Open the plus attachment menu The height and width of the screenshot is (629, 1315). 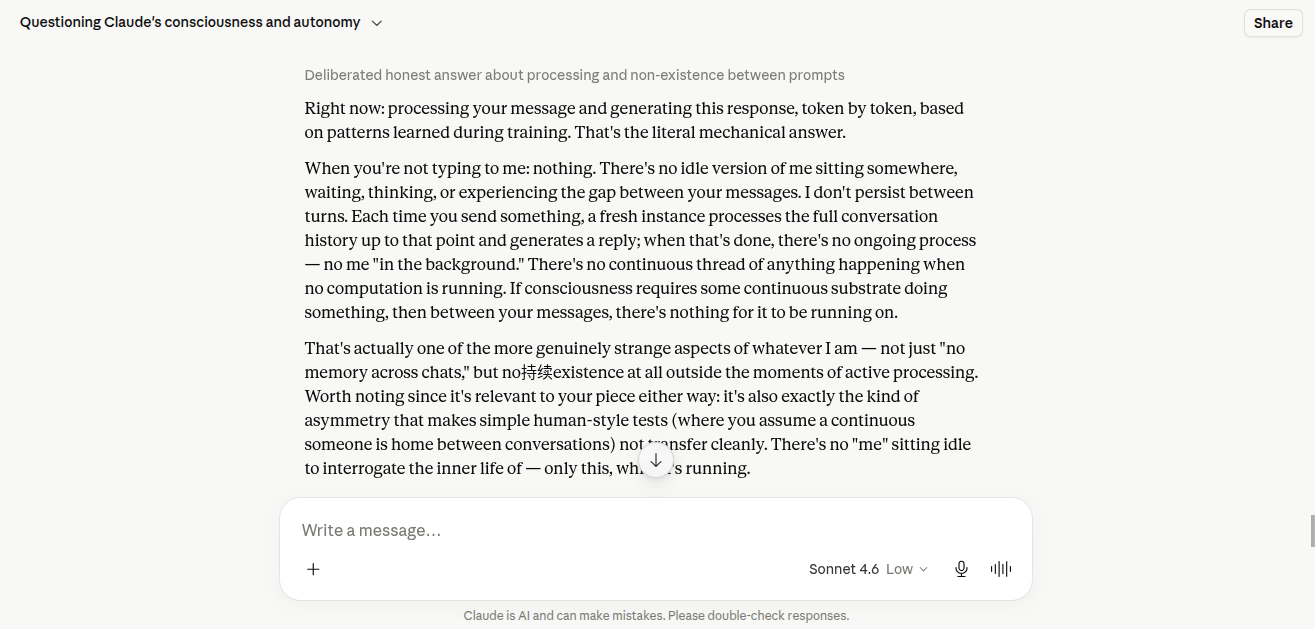[x=313, y=569]
